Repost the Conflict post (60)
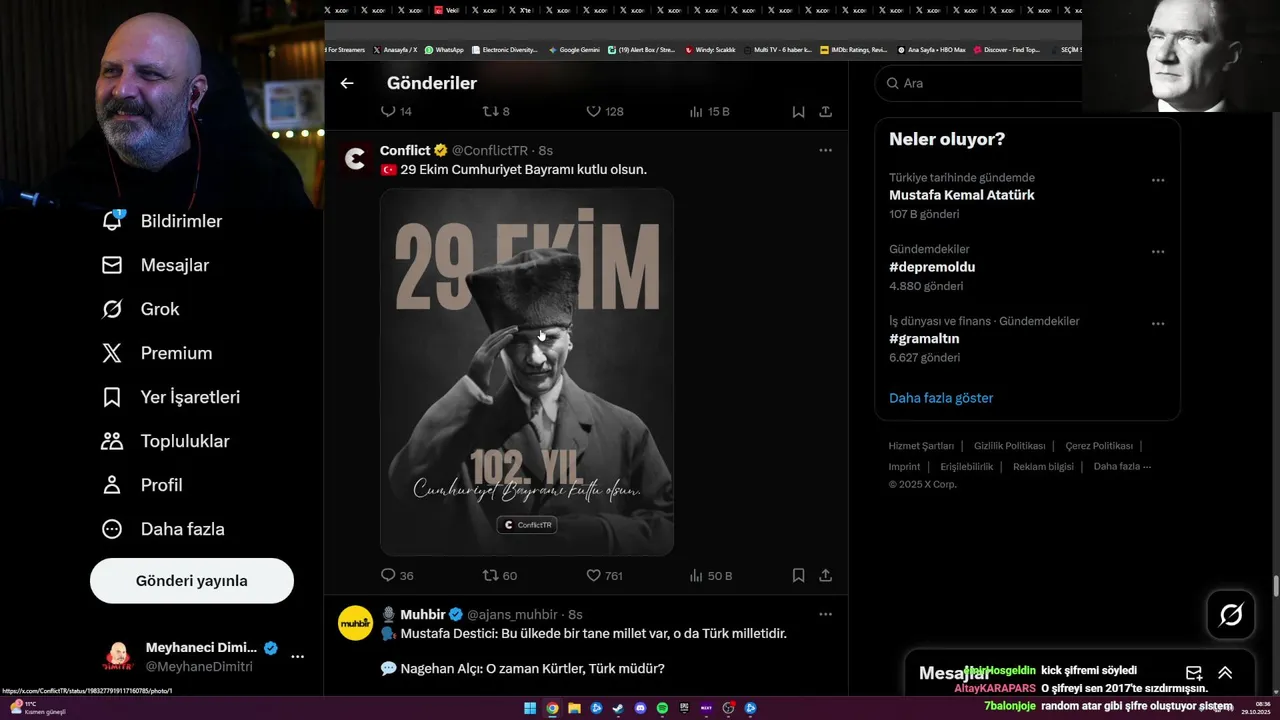Viewport: 1280px width, 720px height. click(x=500, y=575)
